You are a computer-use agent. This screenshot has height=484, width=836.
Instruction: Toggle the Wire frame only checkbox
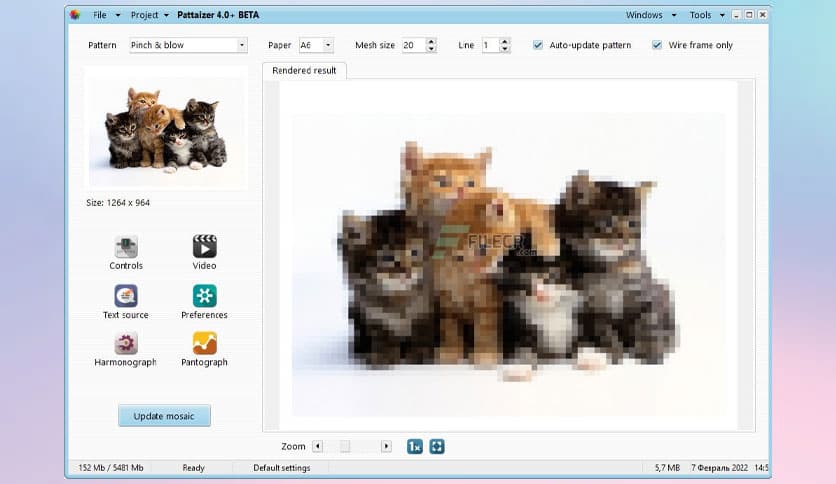click(657, 45)
